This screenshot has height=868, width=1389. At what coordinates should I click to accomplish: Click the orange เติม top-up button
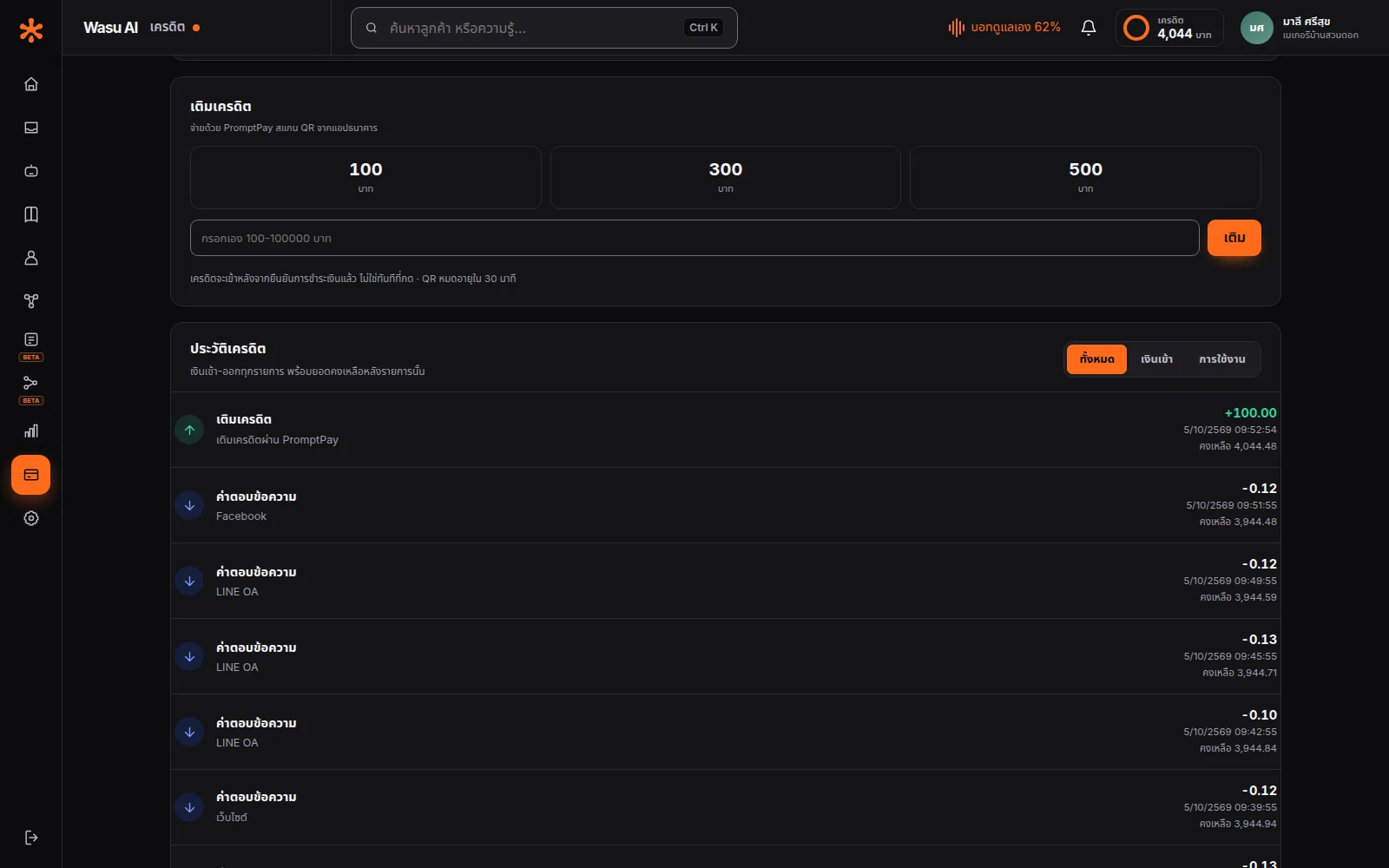(1234, 238)
